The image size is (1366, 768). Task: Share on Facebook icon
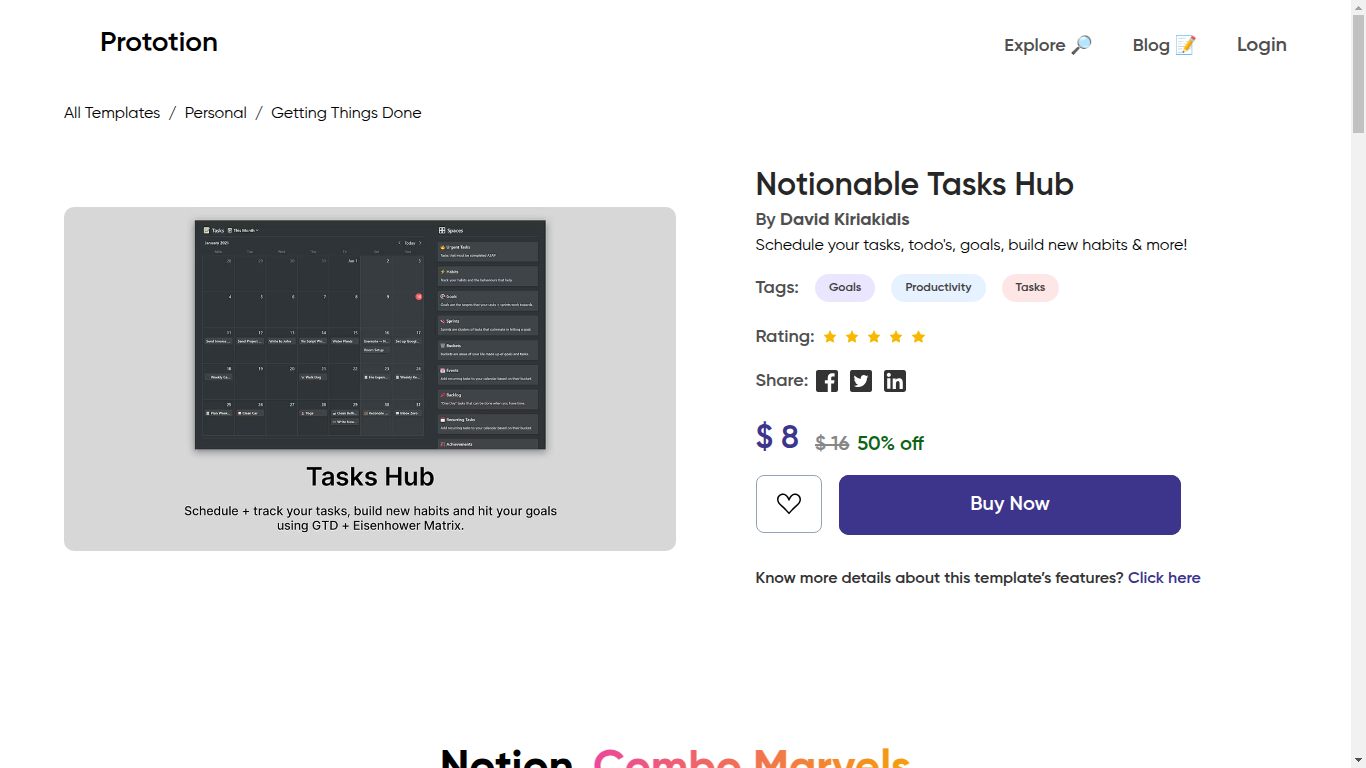pos(827,381)
